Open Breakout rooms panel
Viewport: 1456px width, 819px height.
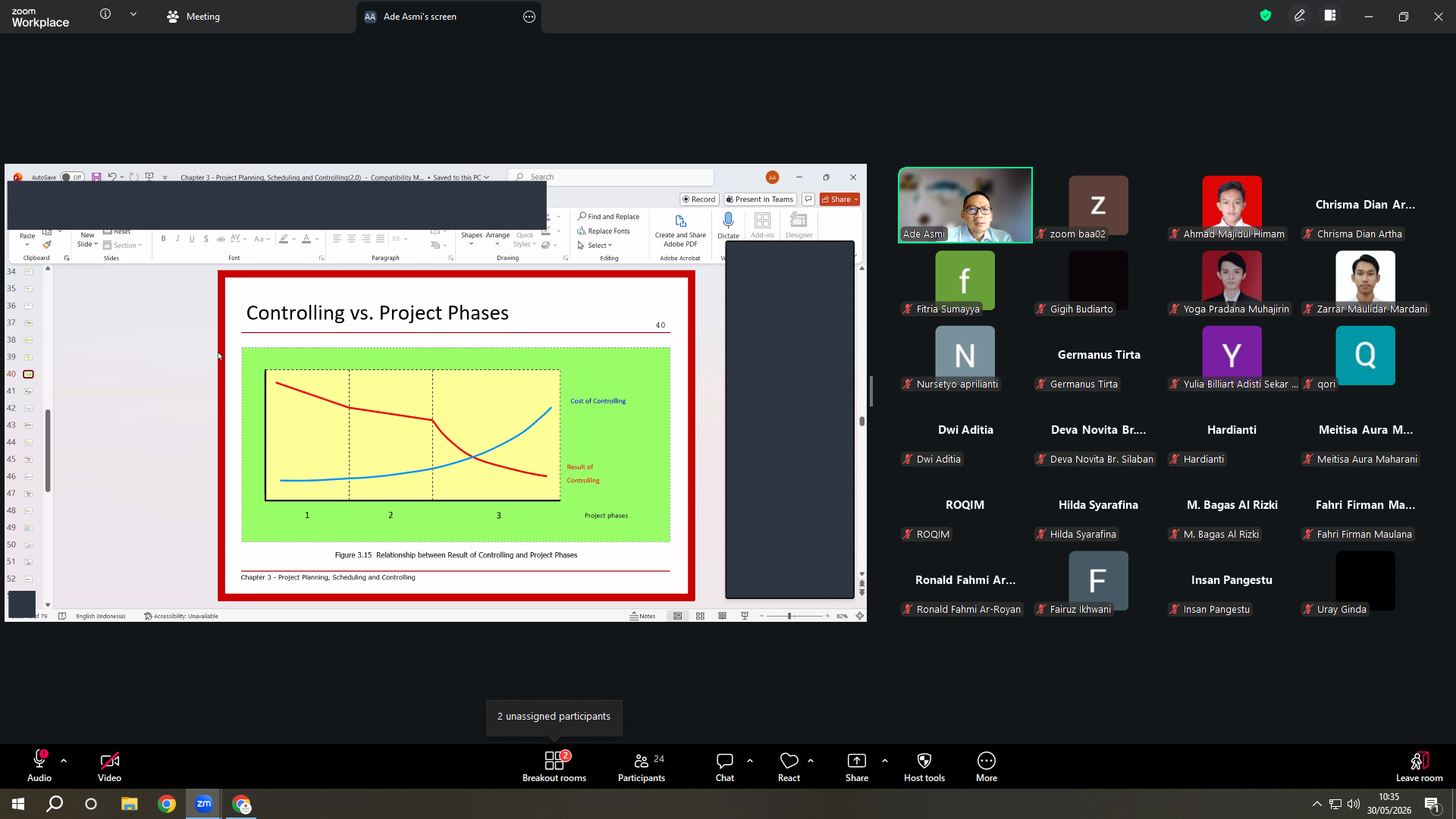(554, 766)
